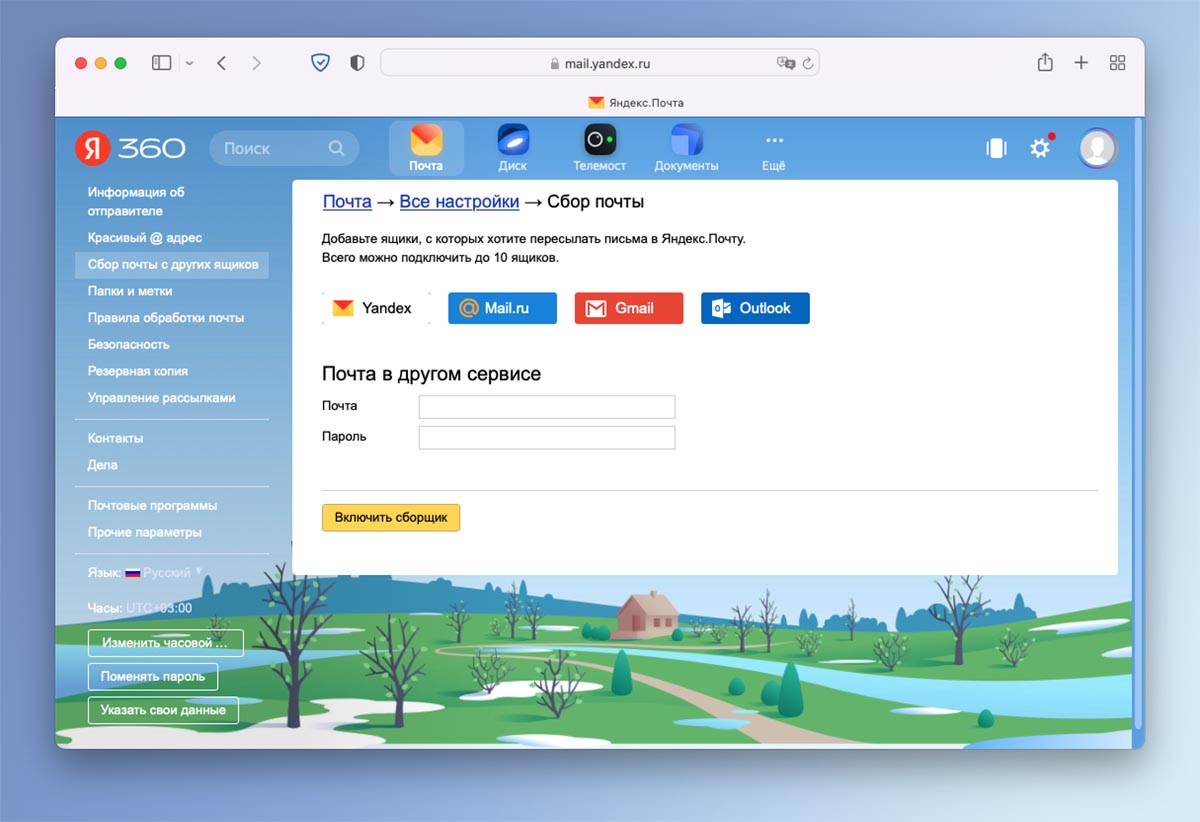The image size is (1200, 822).
Task: Reload the page with the refresh icon
Action: pos(808,63)
